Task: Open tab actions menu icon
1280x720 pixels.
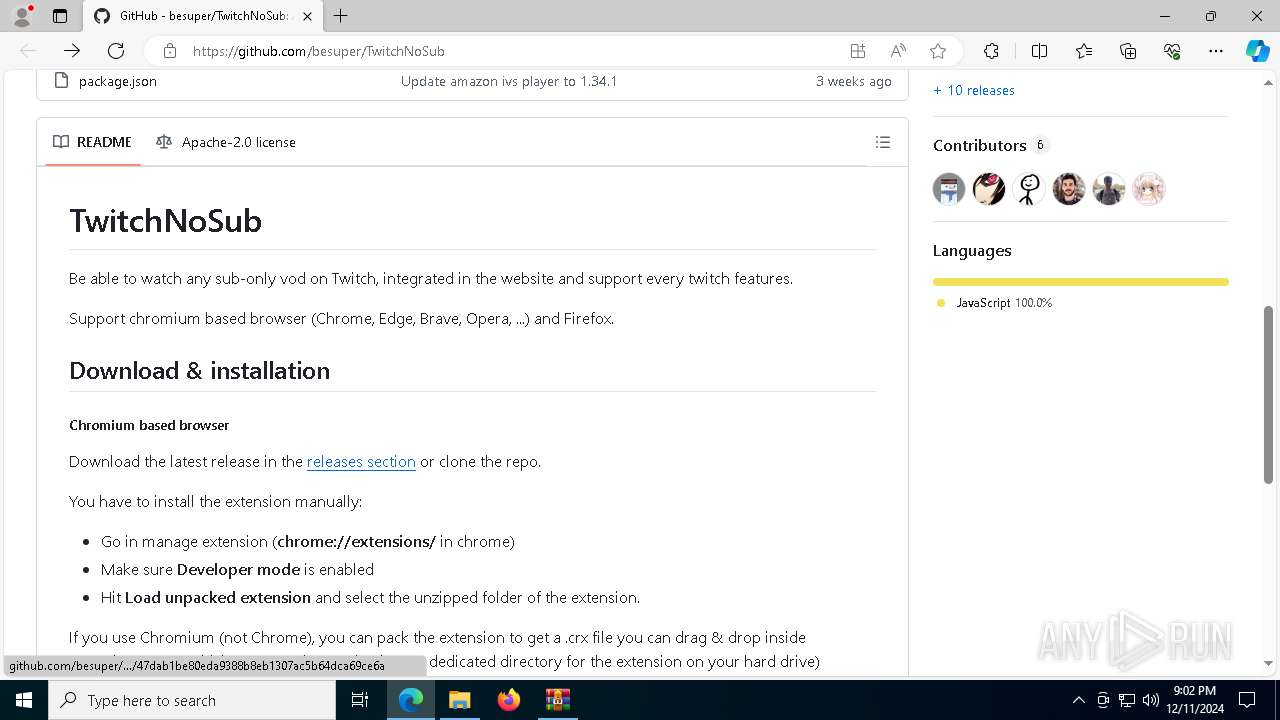Action: point(60,16)
